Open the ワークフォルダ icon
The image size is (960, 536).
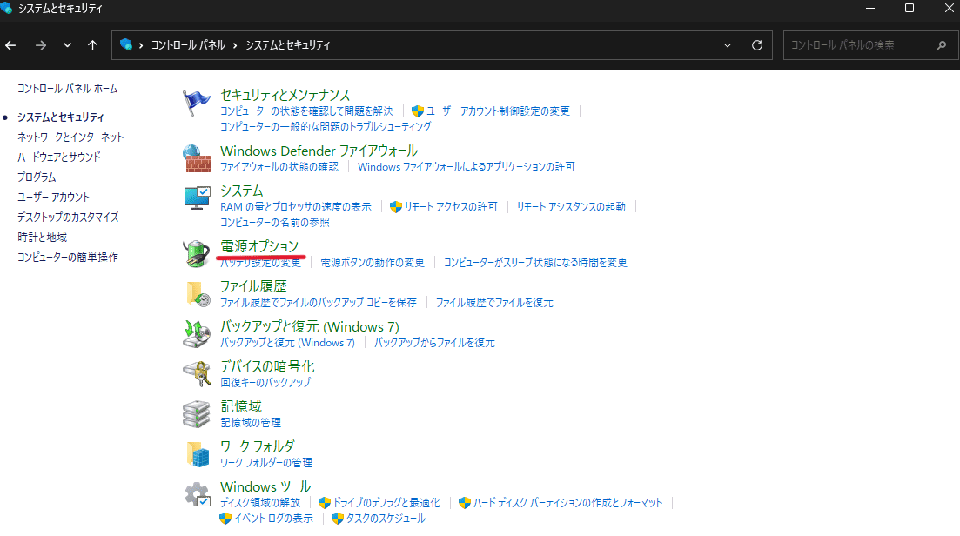click(198, 454)
